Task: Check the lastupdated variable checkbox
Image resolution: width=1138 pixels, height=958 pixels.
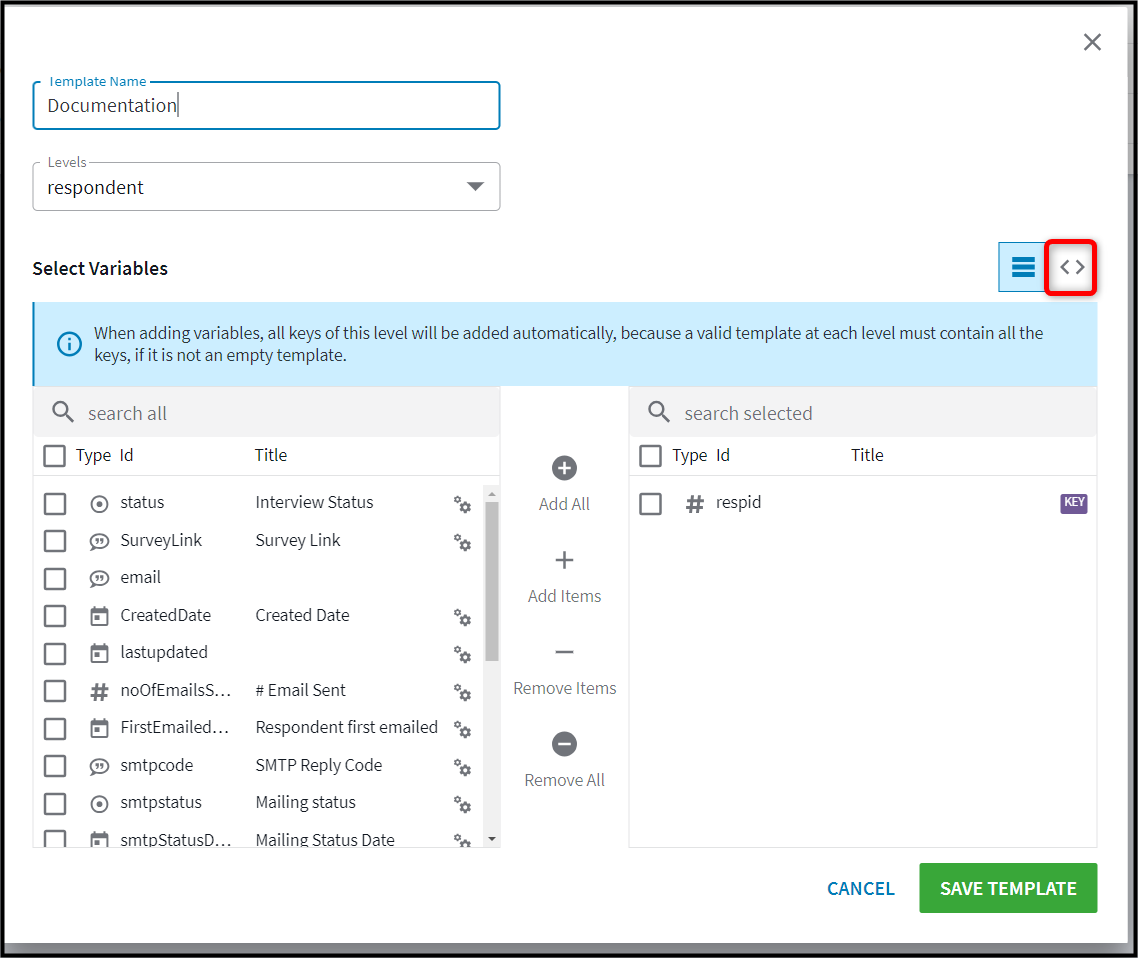Action: (55, 654)
